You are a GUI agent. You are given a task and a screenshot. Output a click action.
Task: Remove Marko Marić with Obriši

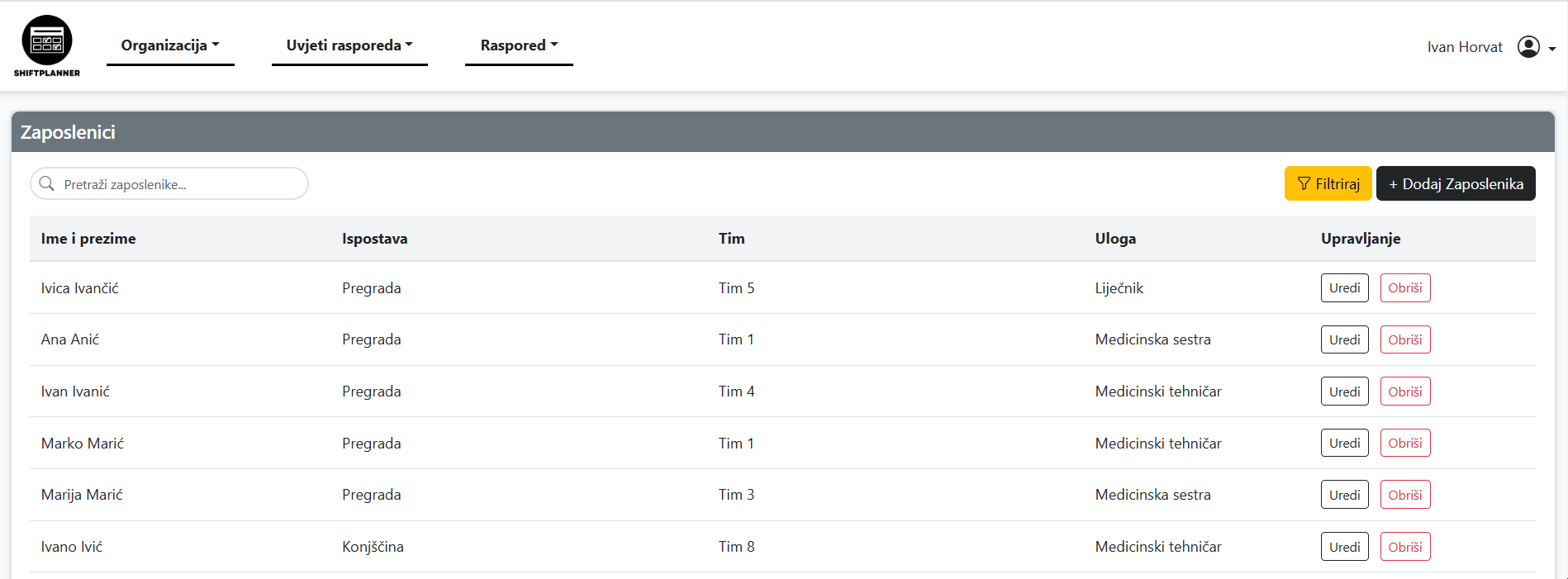(x=1404, y=444)
